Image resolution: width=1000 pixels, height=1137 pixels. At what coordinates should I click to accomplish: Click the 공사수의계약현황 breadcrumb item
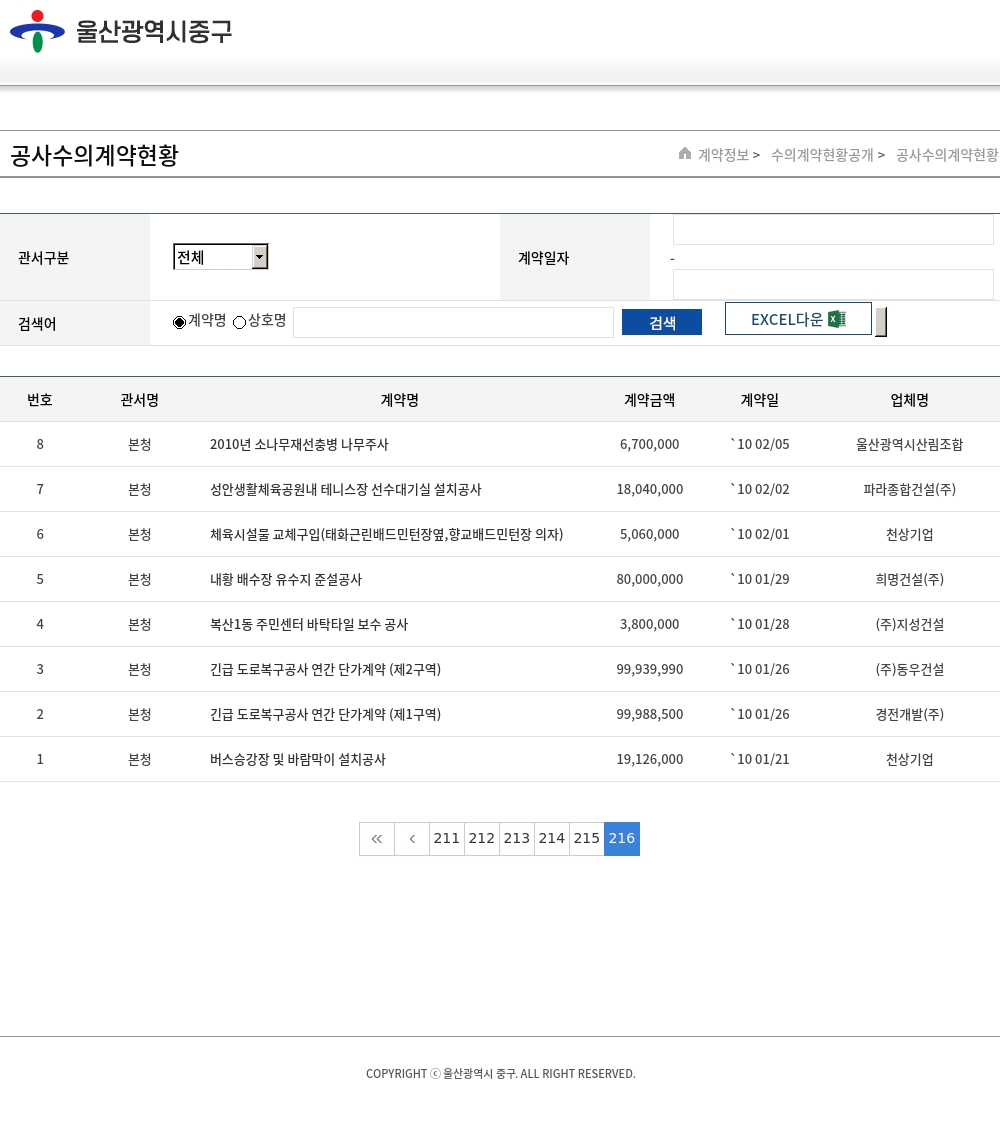[947, 155]
